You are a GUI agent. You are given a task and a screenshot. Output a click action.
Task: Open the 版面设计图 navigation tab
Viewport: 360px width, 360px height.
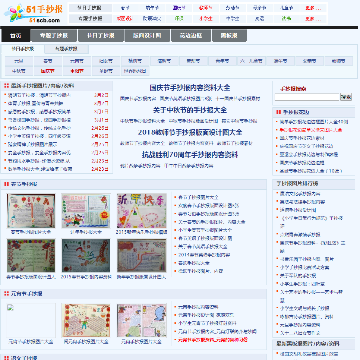pyautogui.click(x=147, y=36)
